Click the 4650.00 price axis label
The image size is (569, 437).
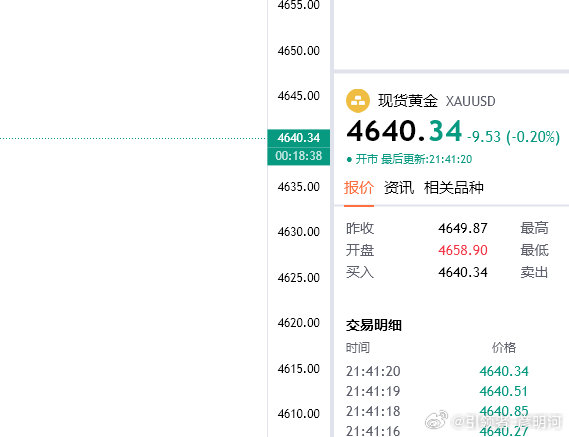tap(299, 51)
